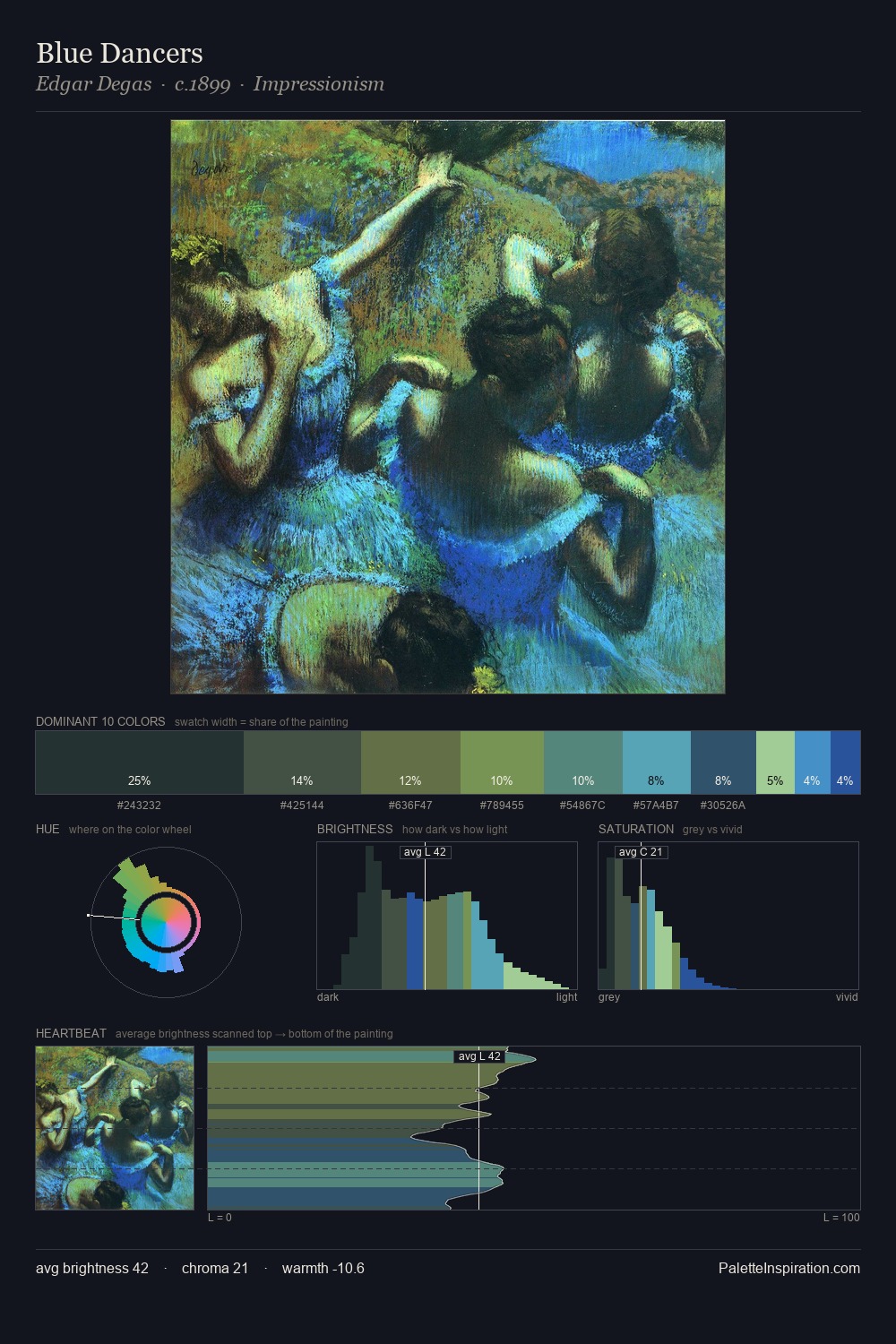896x1344 pixels.
Task: Click the SATURATION section heading
Action: click(x=636, y=829)
